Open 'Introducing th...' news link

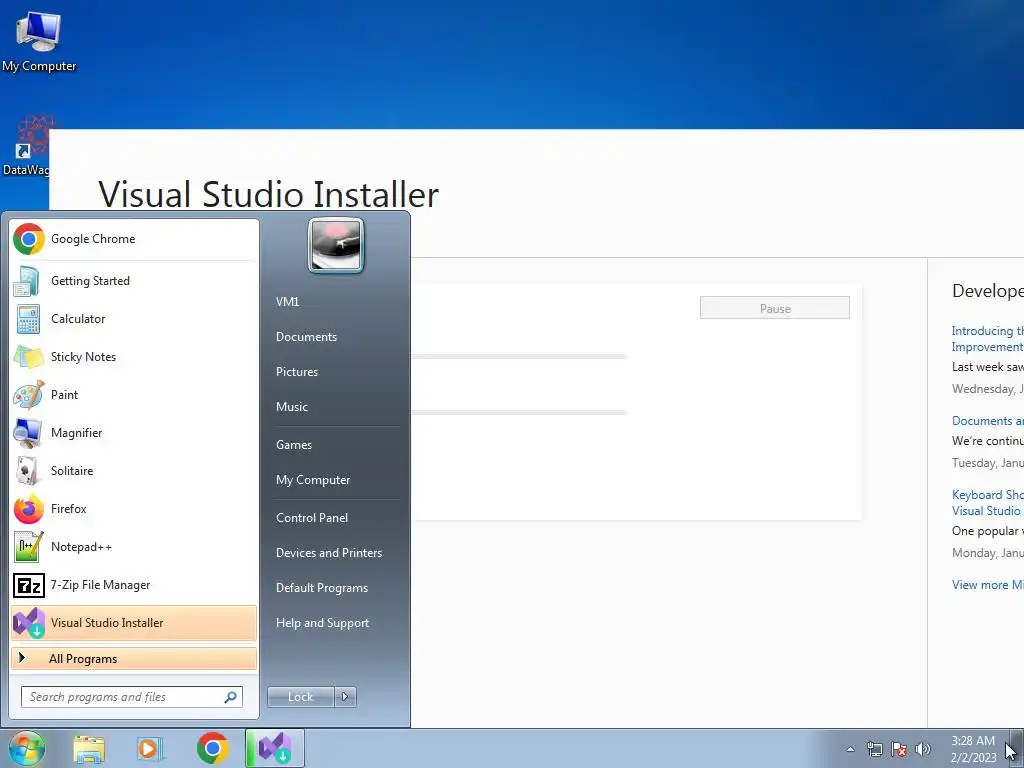click(987, 339)
